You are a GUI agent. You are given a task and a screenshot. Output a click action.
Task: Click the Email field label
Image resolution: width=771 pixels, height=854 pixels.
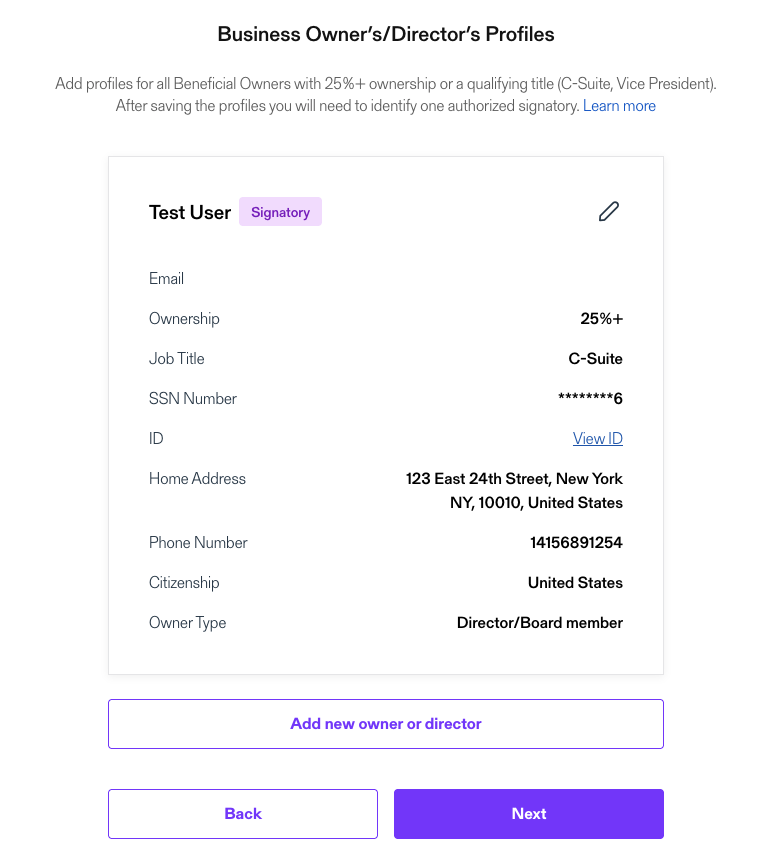pyautogui.click(x=166, y=278)
